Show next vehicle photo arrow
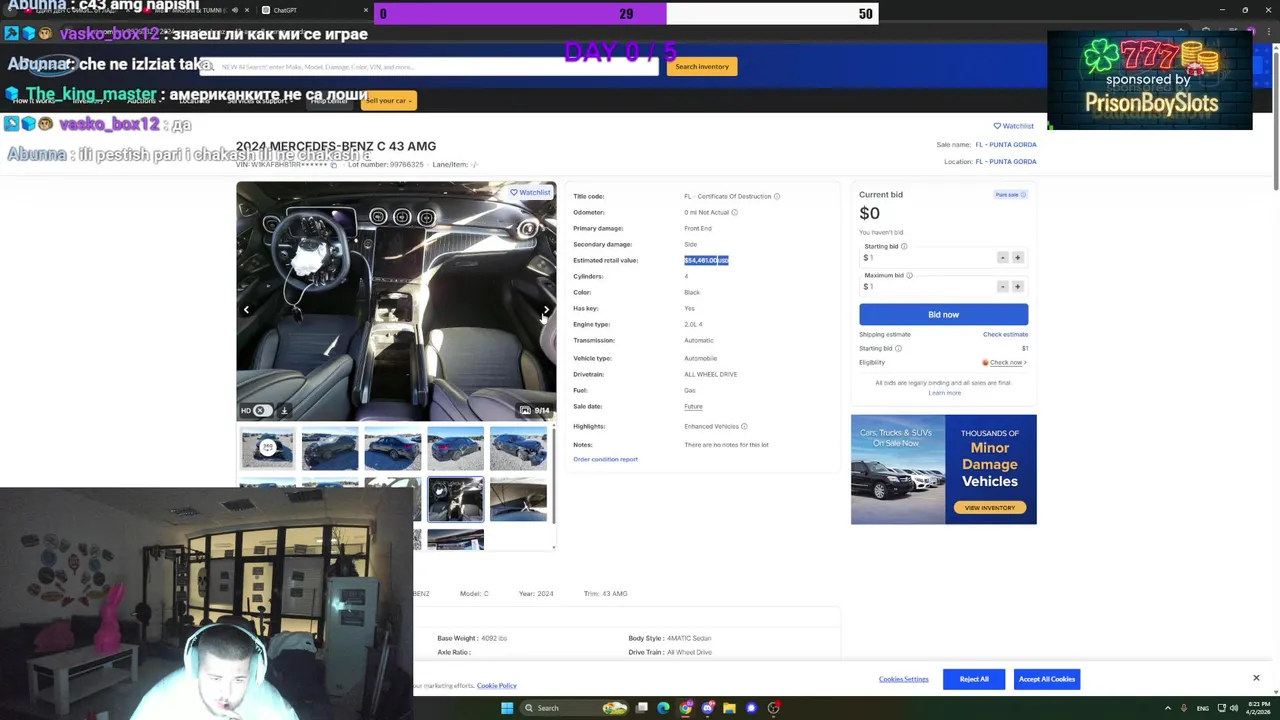The width and height of the screenshot is (1280, 720). [x=546, y=310]
